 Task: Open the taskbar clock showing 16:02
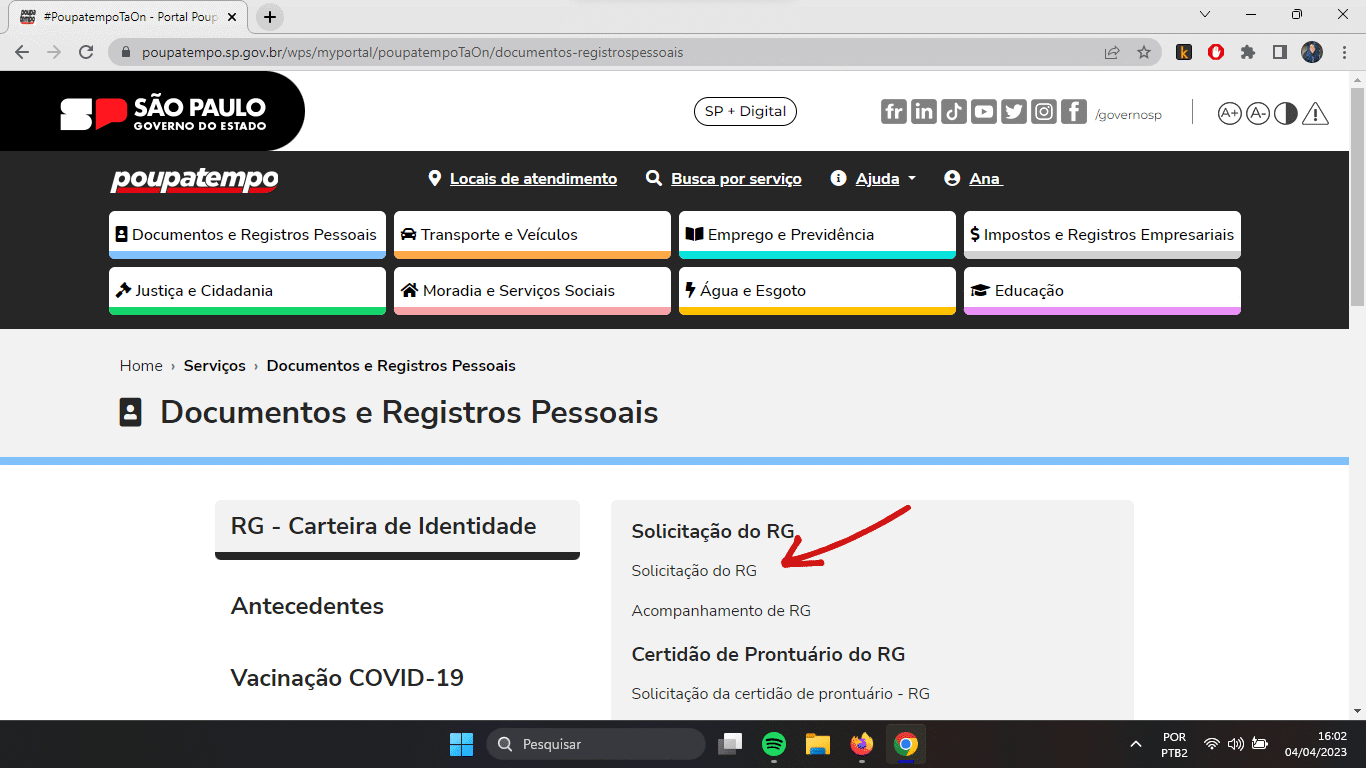click(x=1318, y=744)
